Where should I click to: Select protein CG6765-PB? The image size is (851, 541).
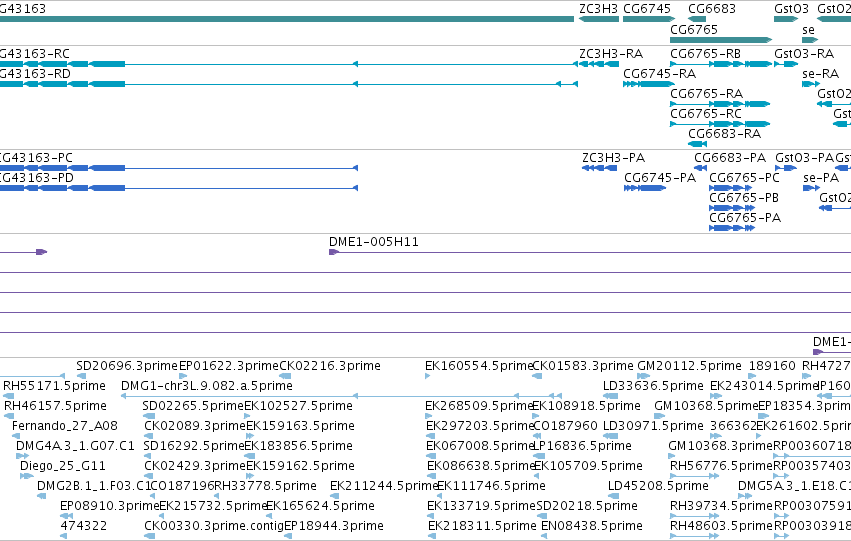(x=732, y=208)
